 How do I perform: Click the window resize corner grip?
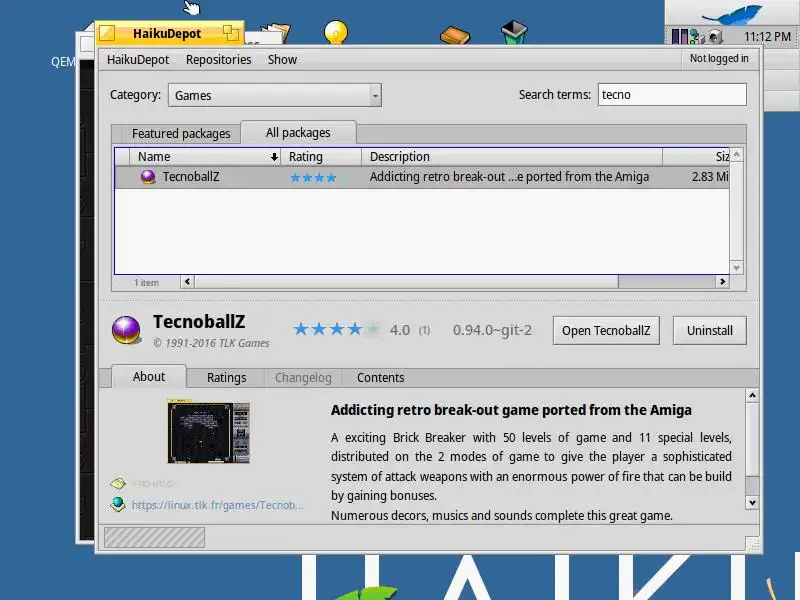754,544
